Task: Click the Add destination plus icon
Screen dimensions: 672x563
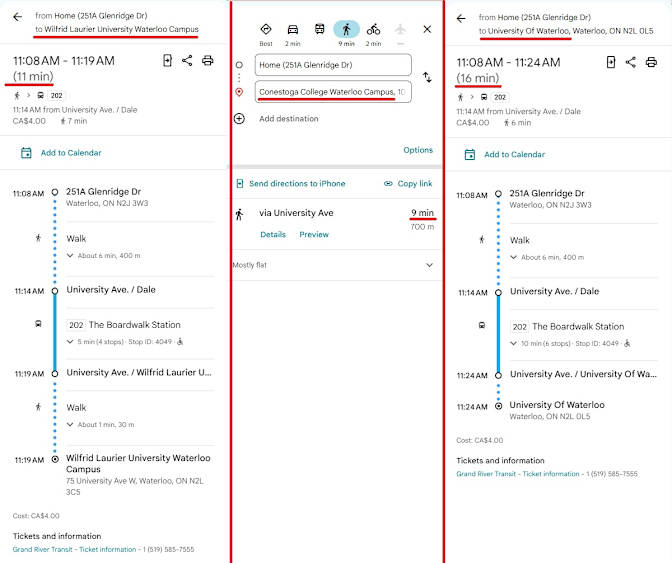Action: click(239, 119)
